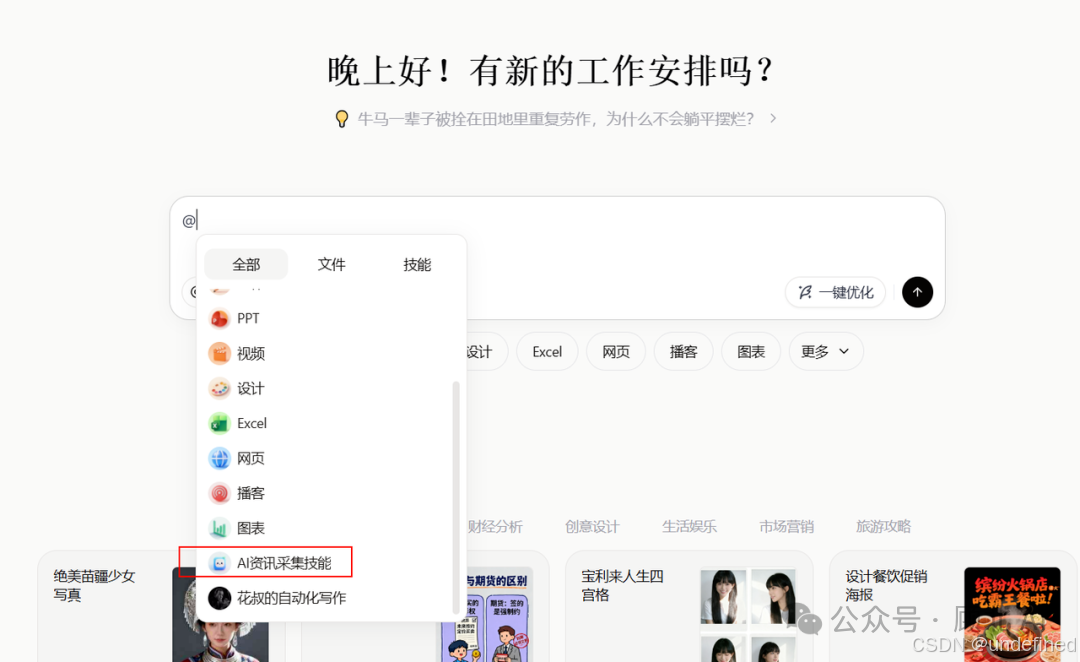This screenshot has height=662, width=1080.
Task: Open the 更多 dropdown
Action: pos(825,351)
